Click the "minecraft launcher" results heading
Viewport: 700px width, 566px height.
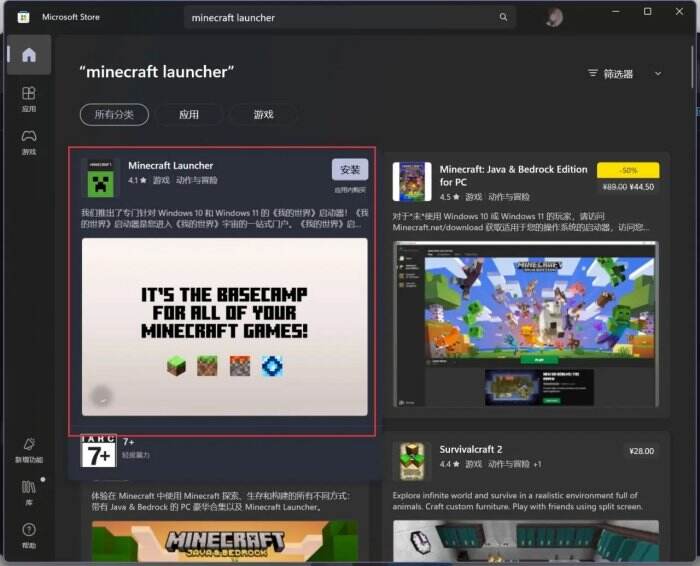[157, 72]
